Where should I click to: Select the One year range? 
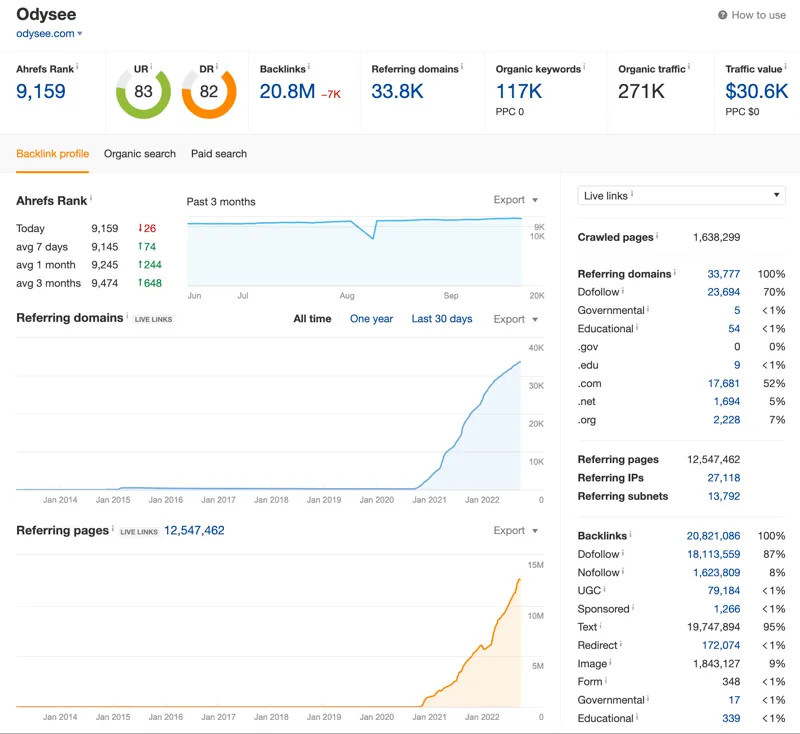[x=371, y=319]
